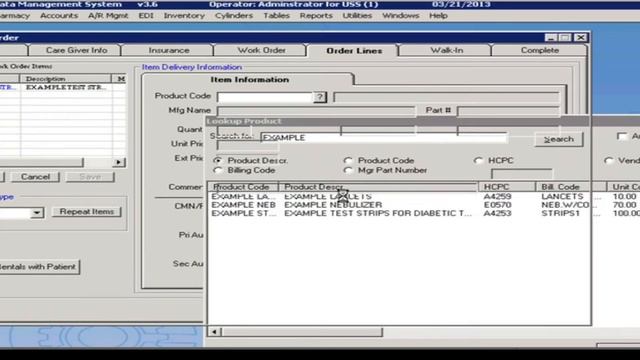Click the Product Code input field

[x=265, y=97]
